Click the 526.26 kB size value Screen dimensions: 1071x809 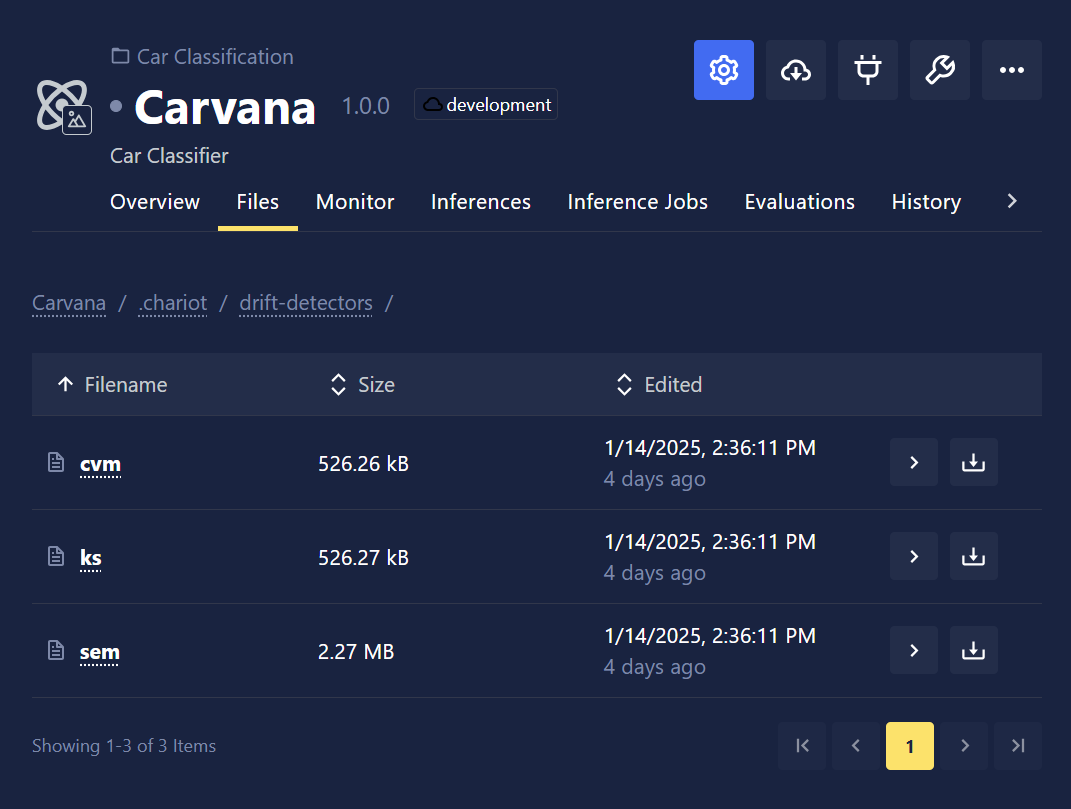tap(363, 464)
